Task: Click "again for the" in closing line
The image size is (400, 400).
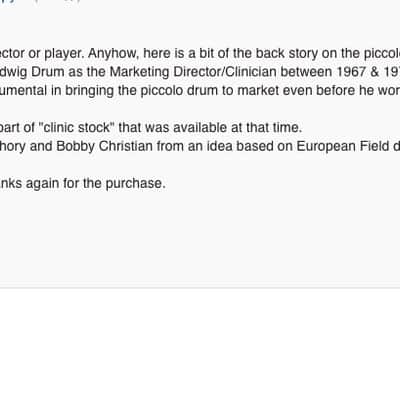Action: (64, 184)
